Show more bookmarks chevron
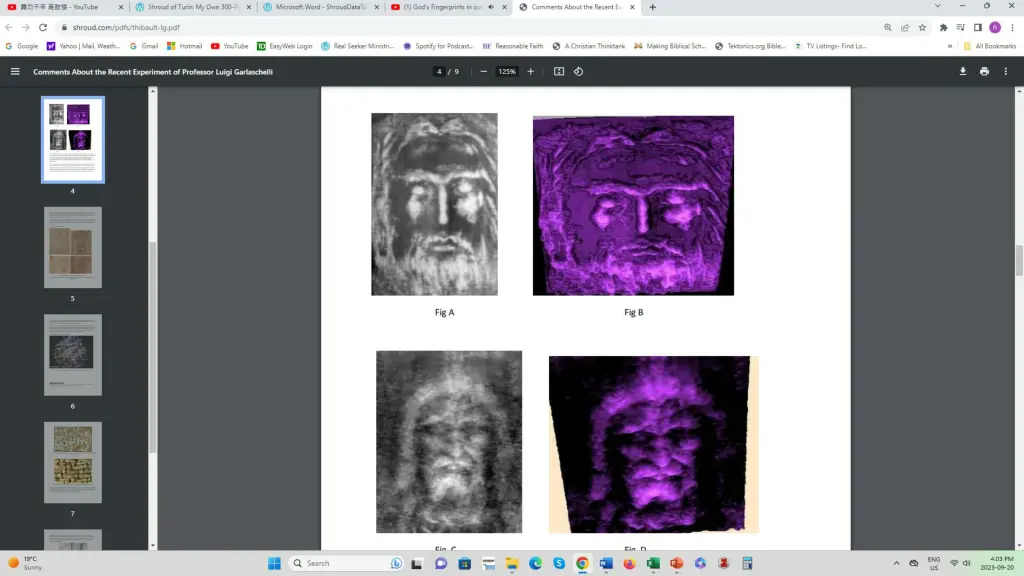Image resolution: width=1024 pixels, height=576 pixels. pos(950,46)
